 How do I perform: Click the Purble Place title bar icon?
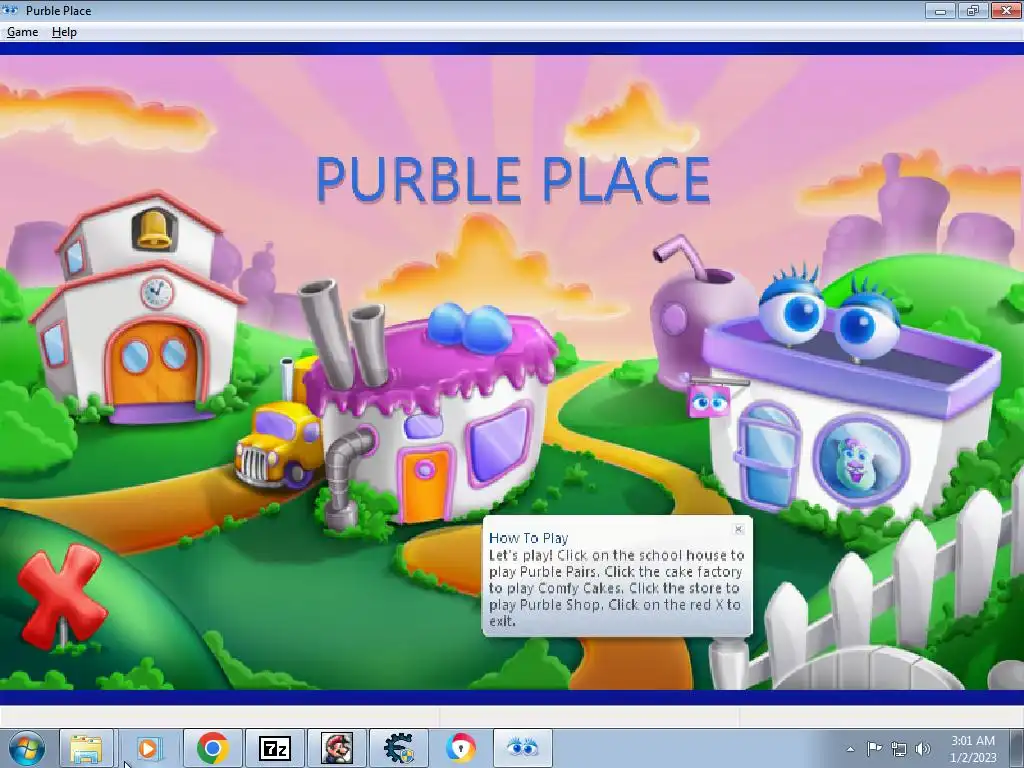(10, 10)
